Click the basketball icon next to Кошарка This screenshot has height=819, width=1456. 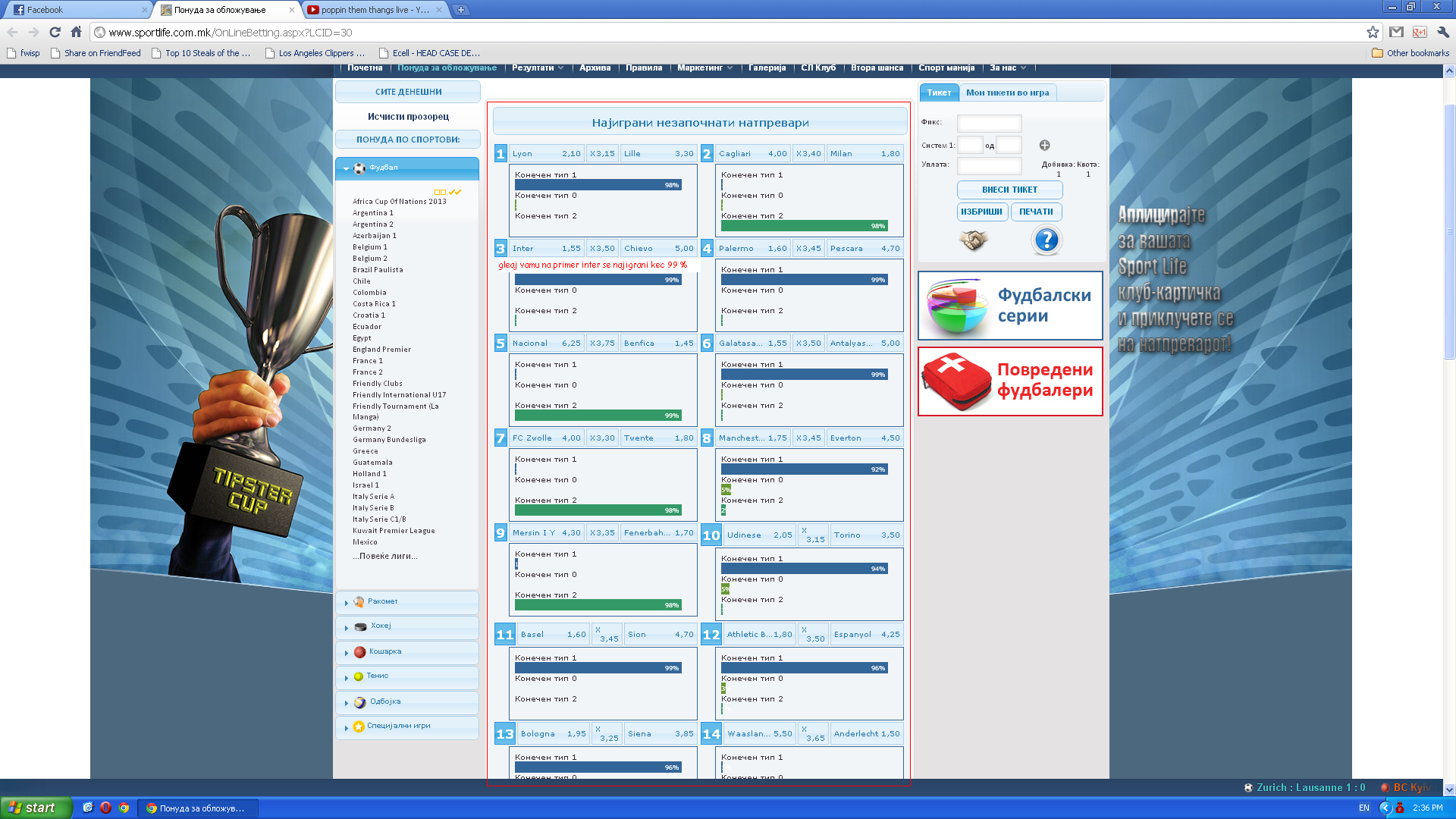(x=360, y=652)
